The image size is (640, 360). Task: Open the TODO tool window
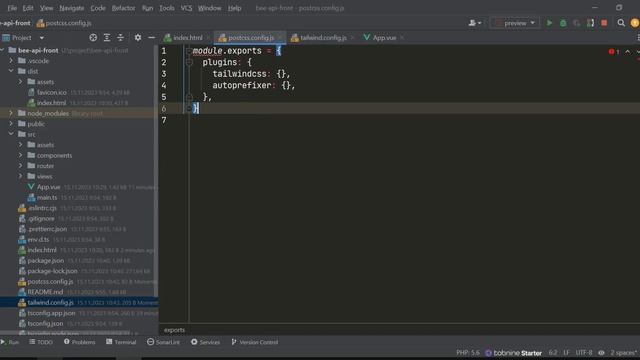point(41,342)
